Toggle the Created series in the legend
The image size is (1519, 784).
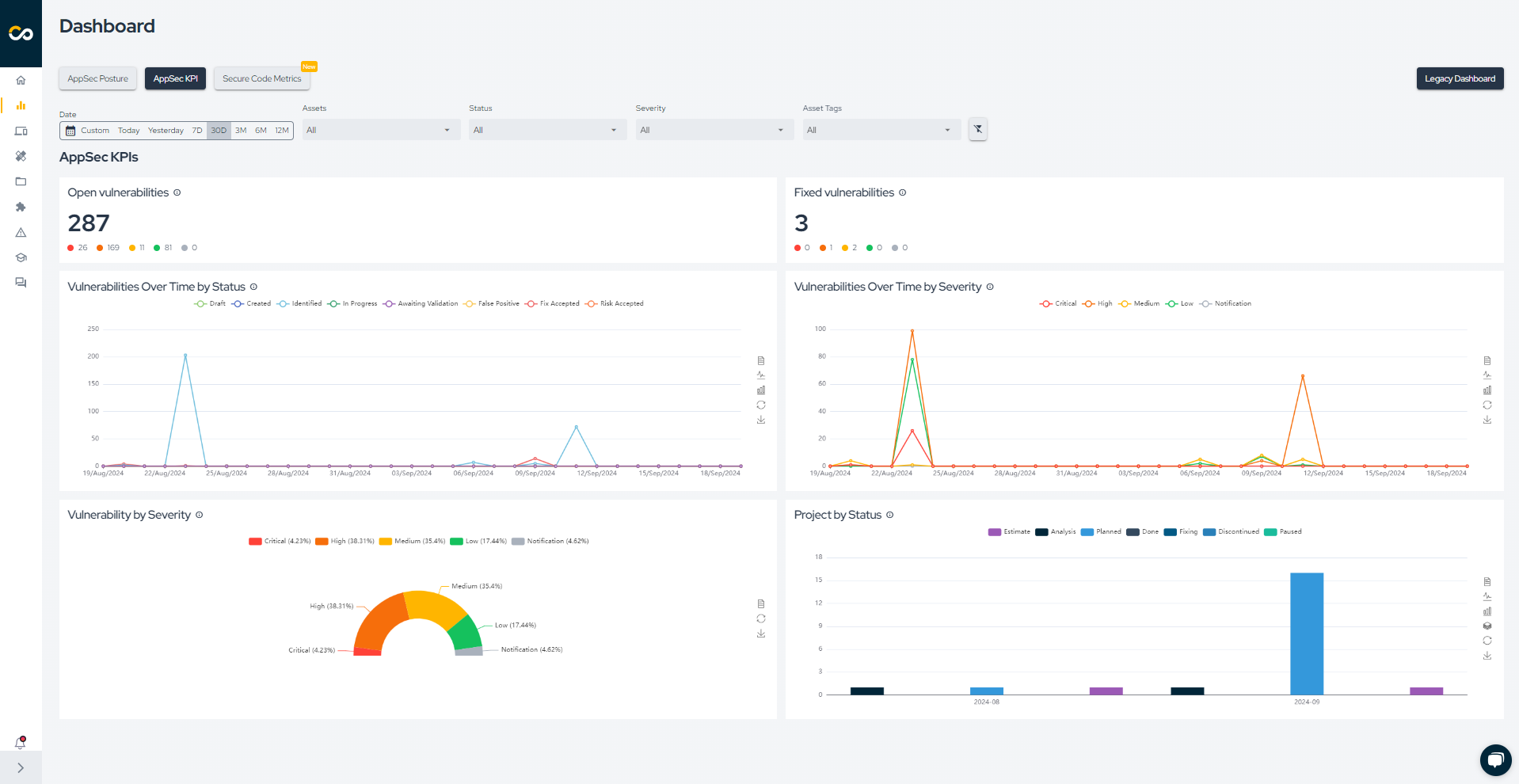click(251, 303)
